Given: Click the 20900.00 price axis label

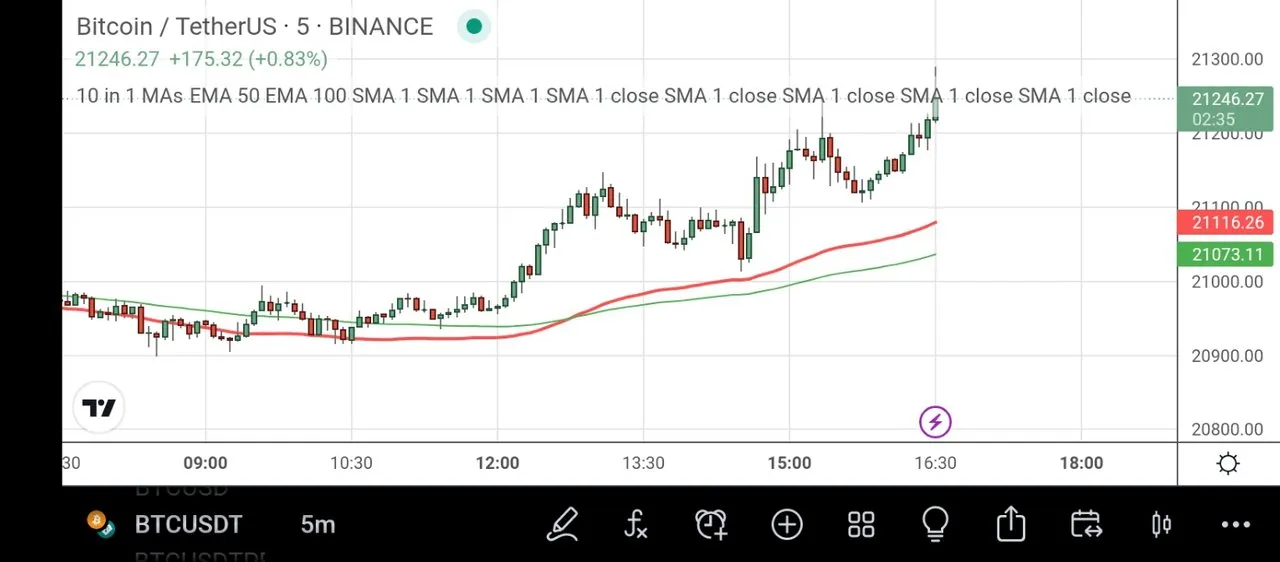Looking at the screenshot, I should click(1228, 356).
